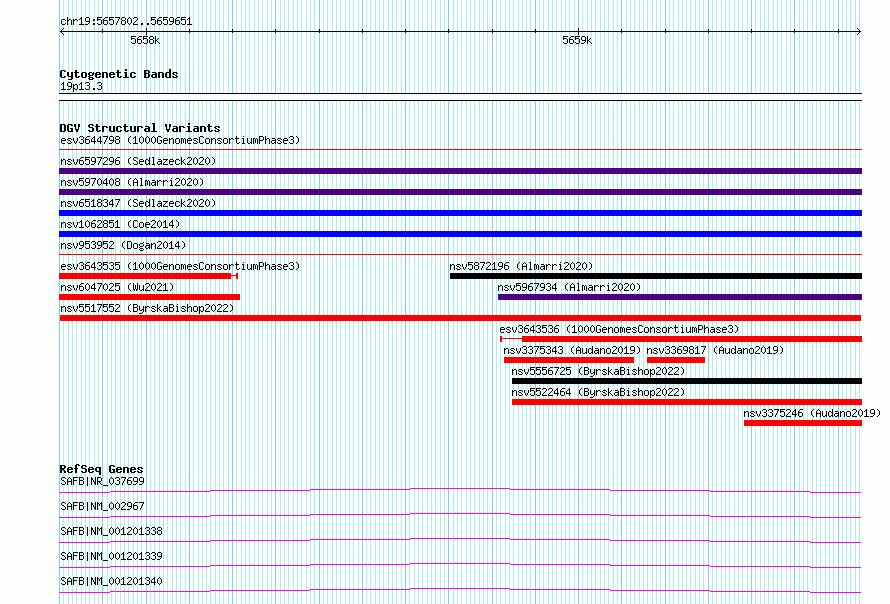Click the SAFB|NM_001201340 transcript label
890x604 pixels.
pyautogui.click(x=111, y=581)
